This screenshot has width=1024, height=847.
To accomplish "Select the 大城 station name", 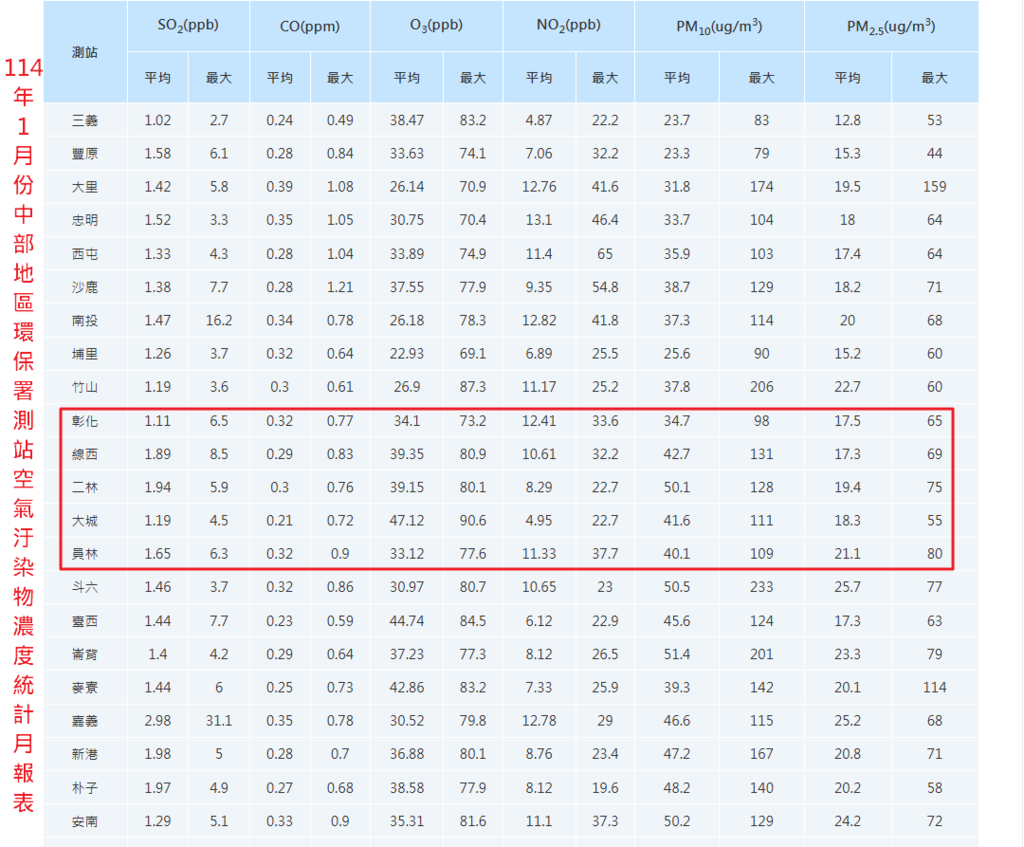I will click(x=85, y=520).
